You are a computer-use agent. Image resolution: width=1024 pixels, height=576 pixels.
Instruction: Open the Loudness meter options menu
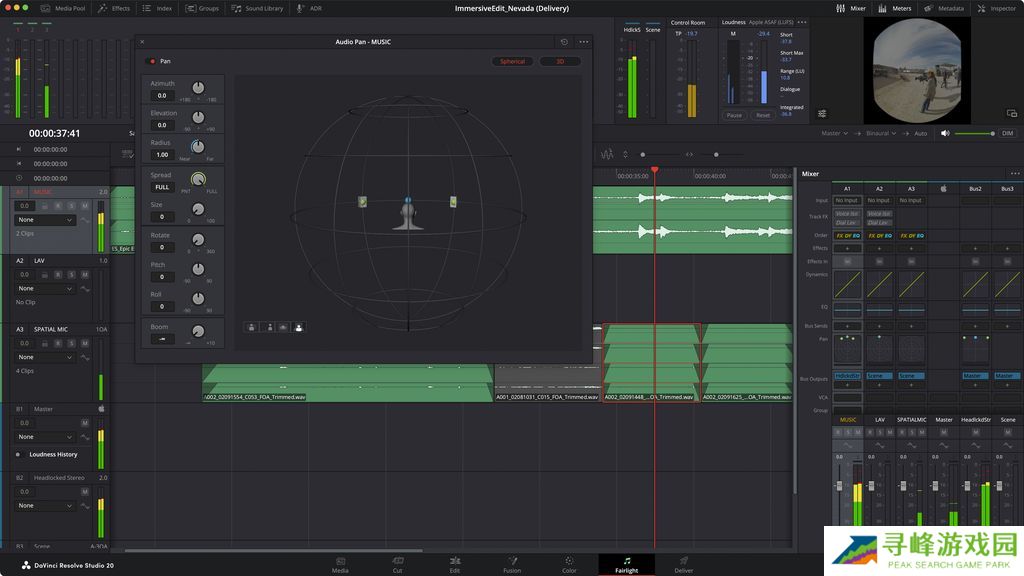pyautogui.click(x=802, y=21)
